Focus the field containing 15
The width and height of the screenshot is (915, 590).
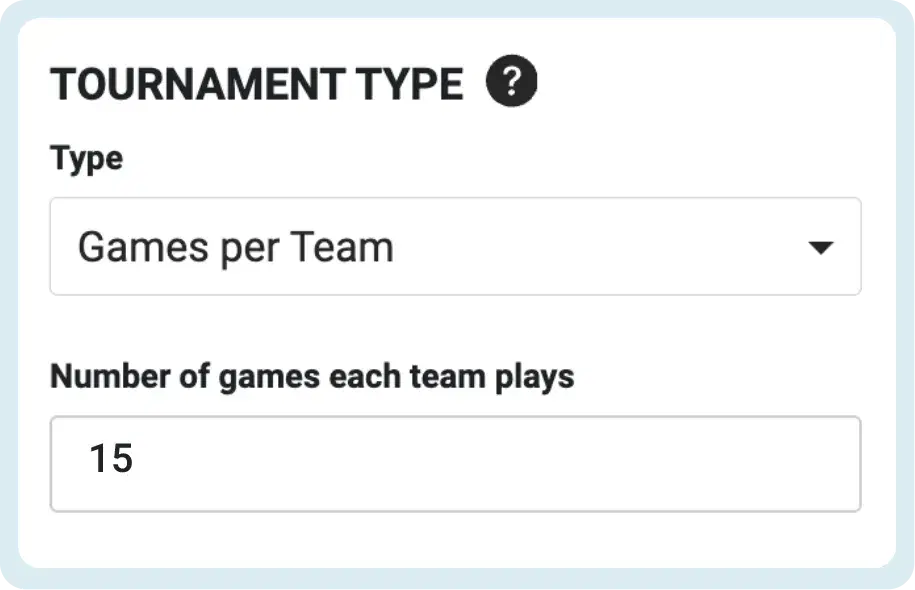coord(455,464)
